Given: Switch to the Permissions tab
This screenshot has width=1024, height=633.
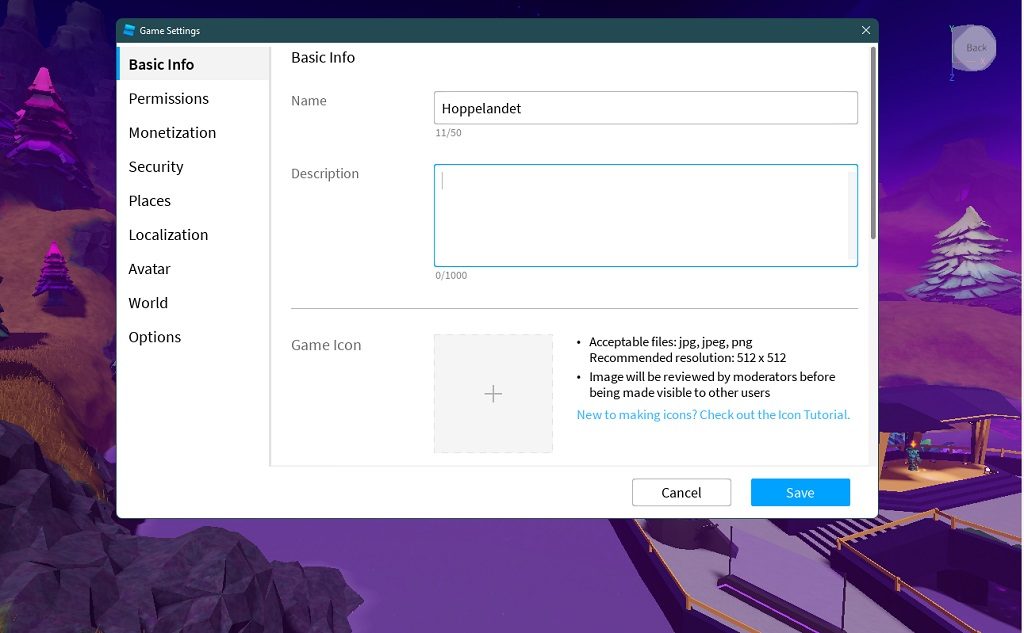Looking at the screenshot, I should (x=193, y=98).
